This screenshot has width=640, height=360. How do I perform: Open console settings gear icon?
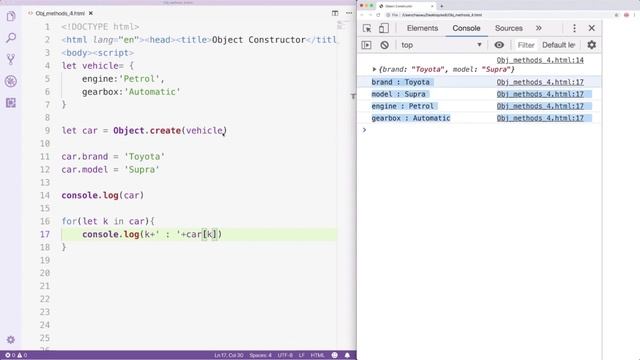pos(592,45)
